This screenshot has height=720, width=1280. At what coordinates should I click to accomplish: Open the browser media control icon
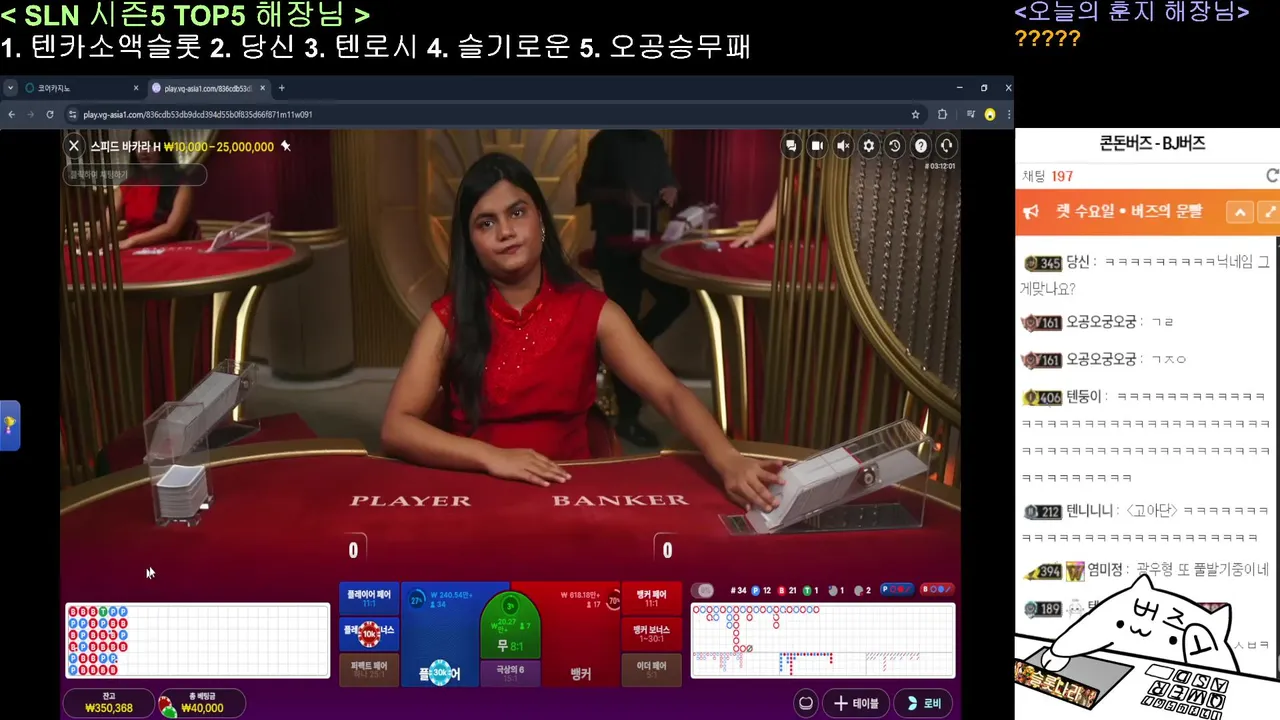click(970, 114)
